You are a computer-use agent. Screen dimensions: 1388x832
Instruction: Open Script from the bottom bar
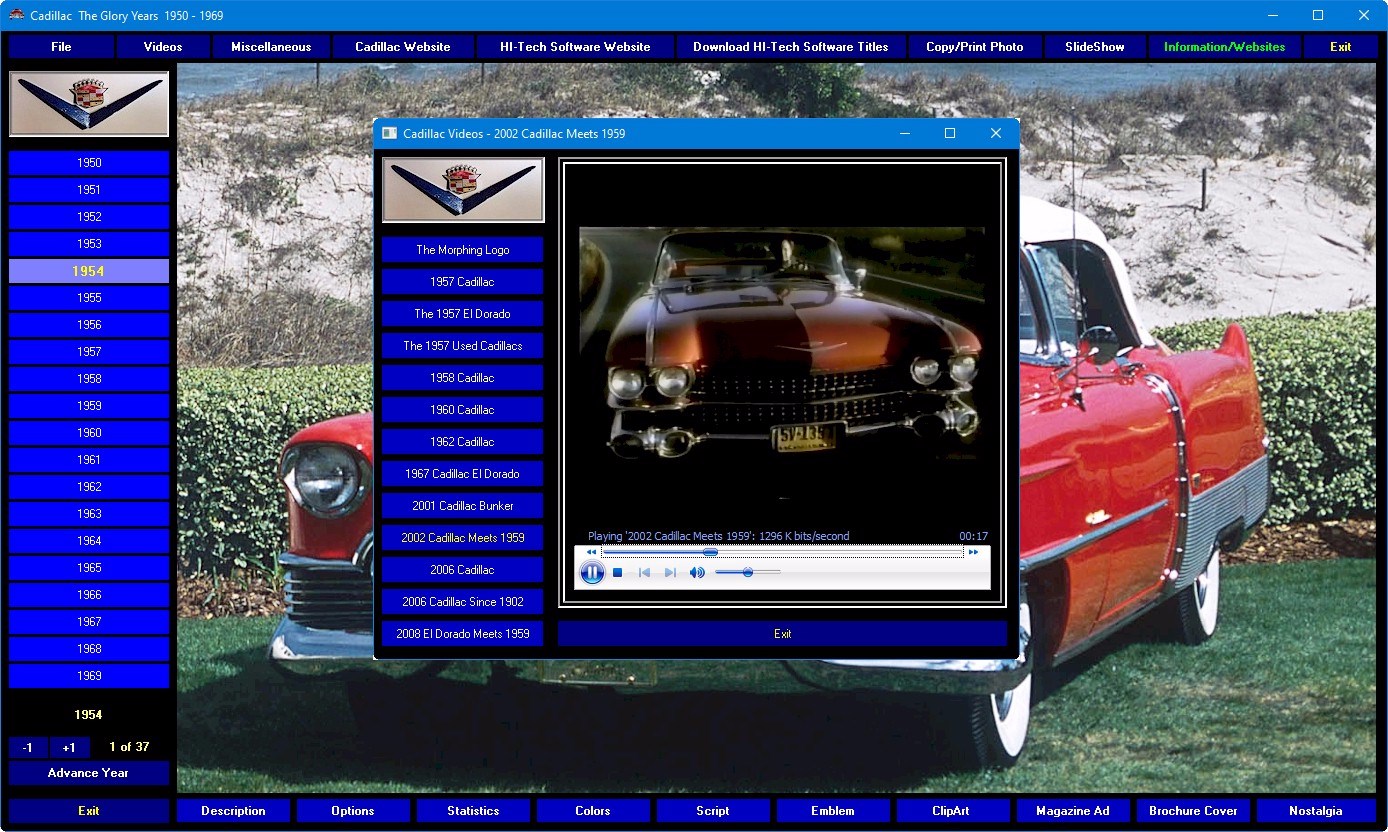click(x=713, y=811)
